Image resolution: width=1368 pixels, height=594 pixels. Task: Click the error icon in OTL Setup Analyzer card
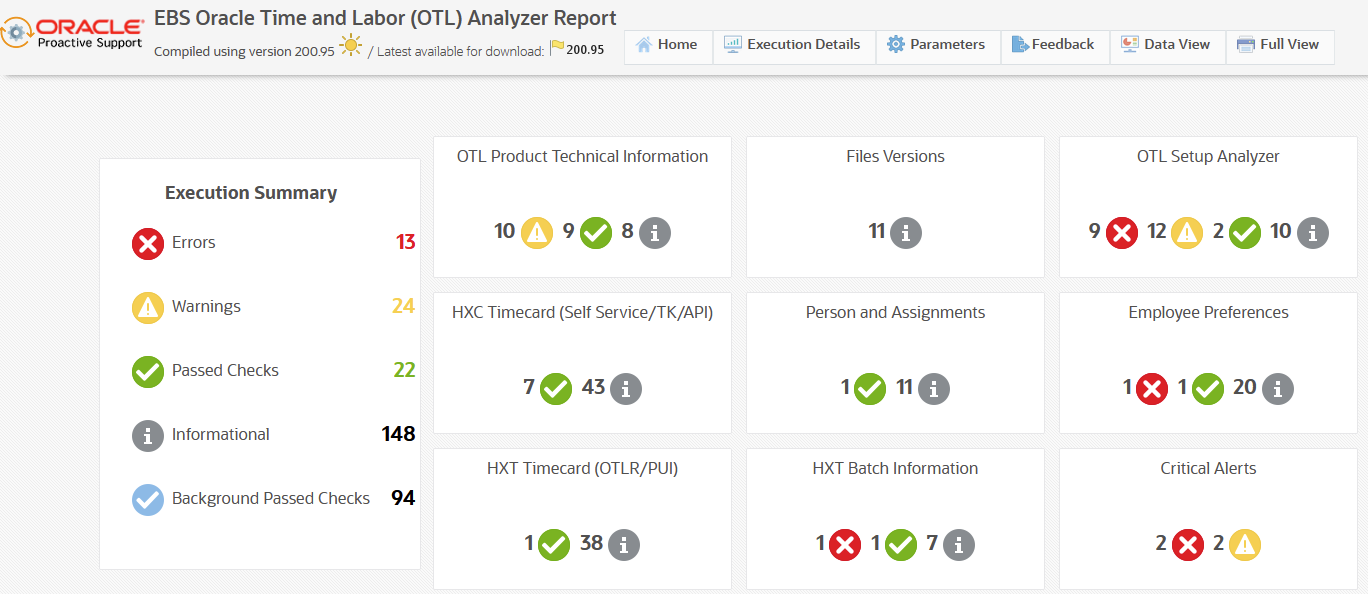(1120, 232)
